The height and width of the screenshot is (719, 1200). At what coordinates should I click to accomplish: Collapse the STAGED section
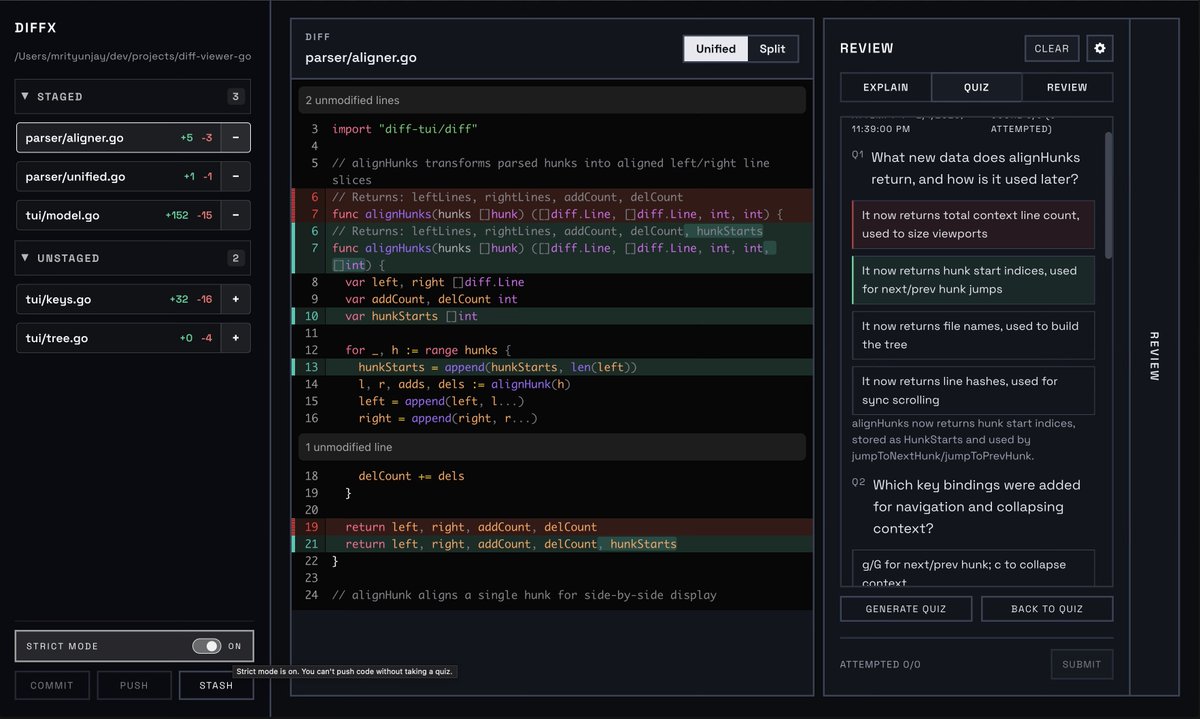pos(133,97)
